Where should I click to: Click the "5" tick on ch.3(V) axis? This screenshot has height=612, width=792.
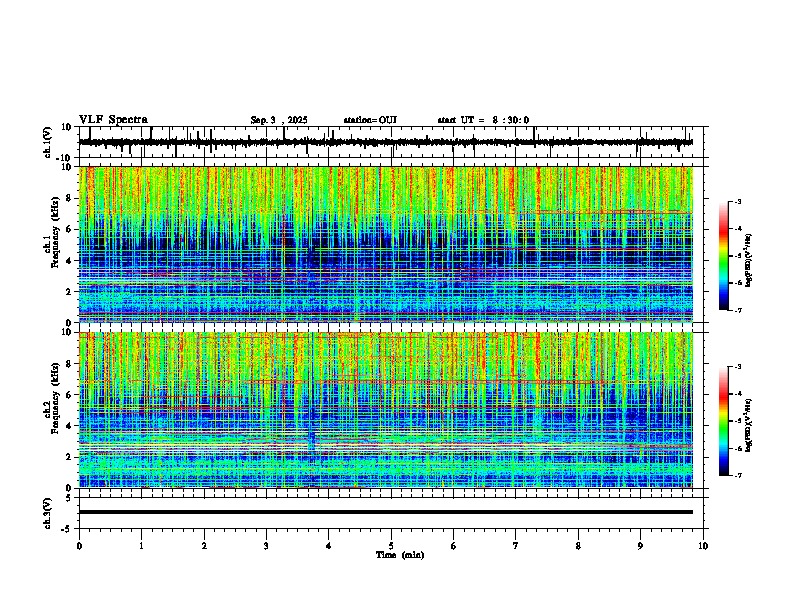coord(70,498)
